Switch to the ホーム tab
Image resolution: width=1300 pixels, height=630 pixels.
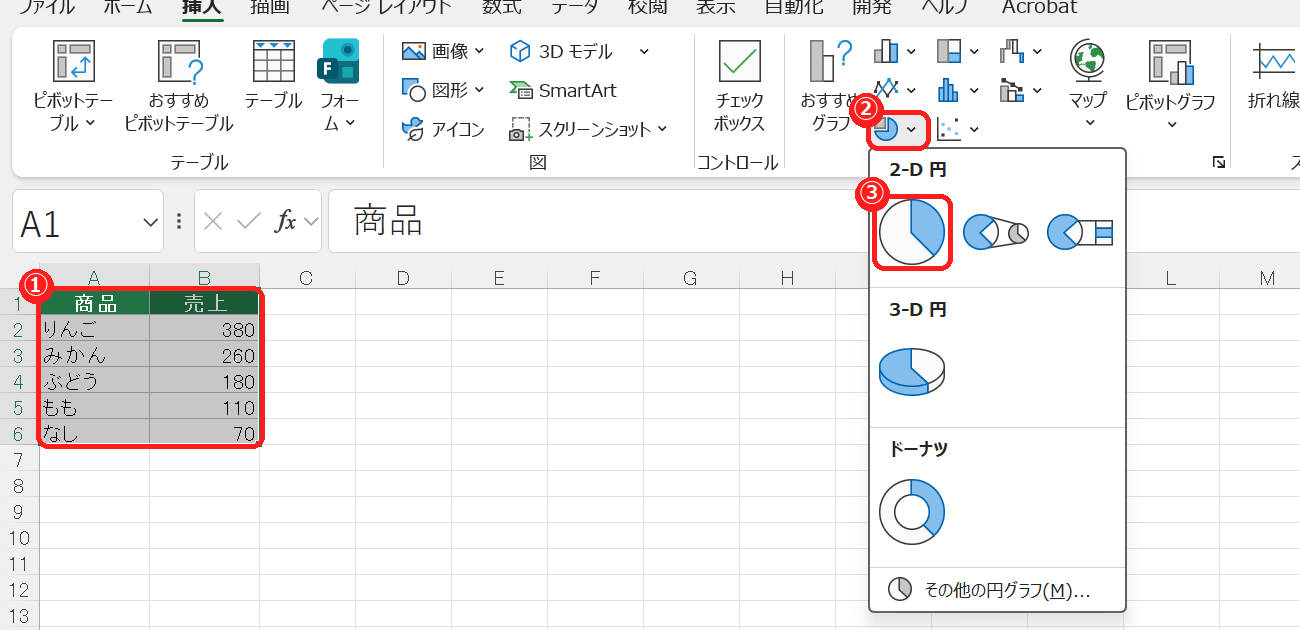point(129,7)
